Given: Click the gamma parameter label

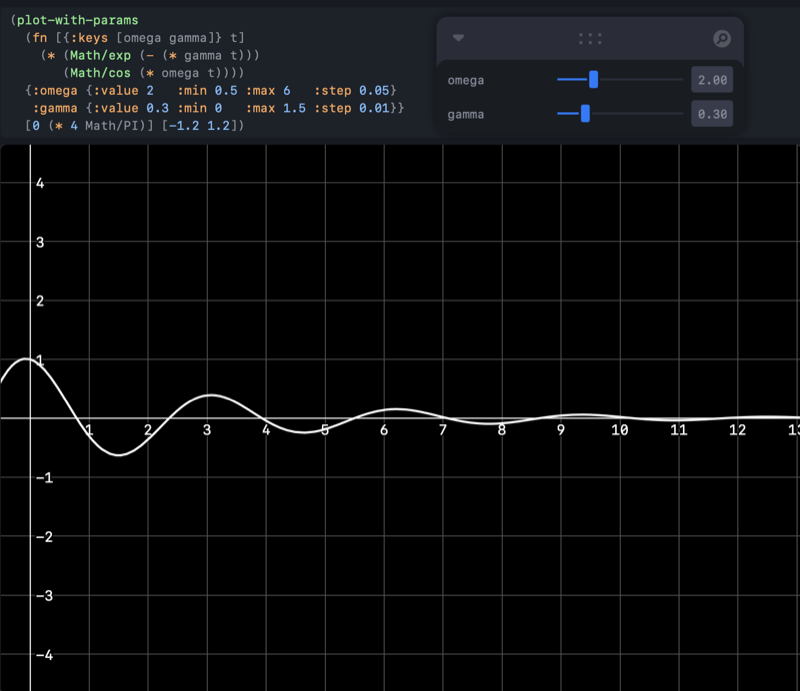Looking at the screenshot, I should pos(466,115).
